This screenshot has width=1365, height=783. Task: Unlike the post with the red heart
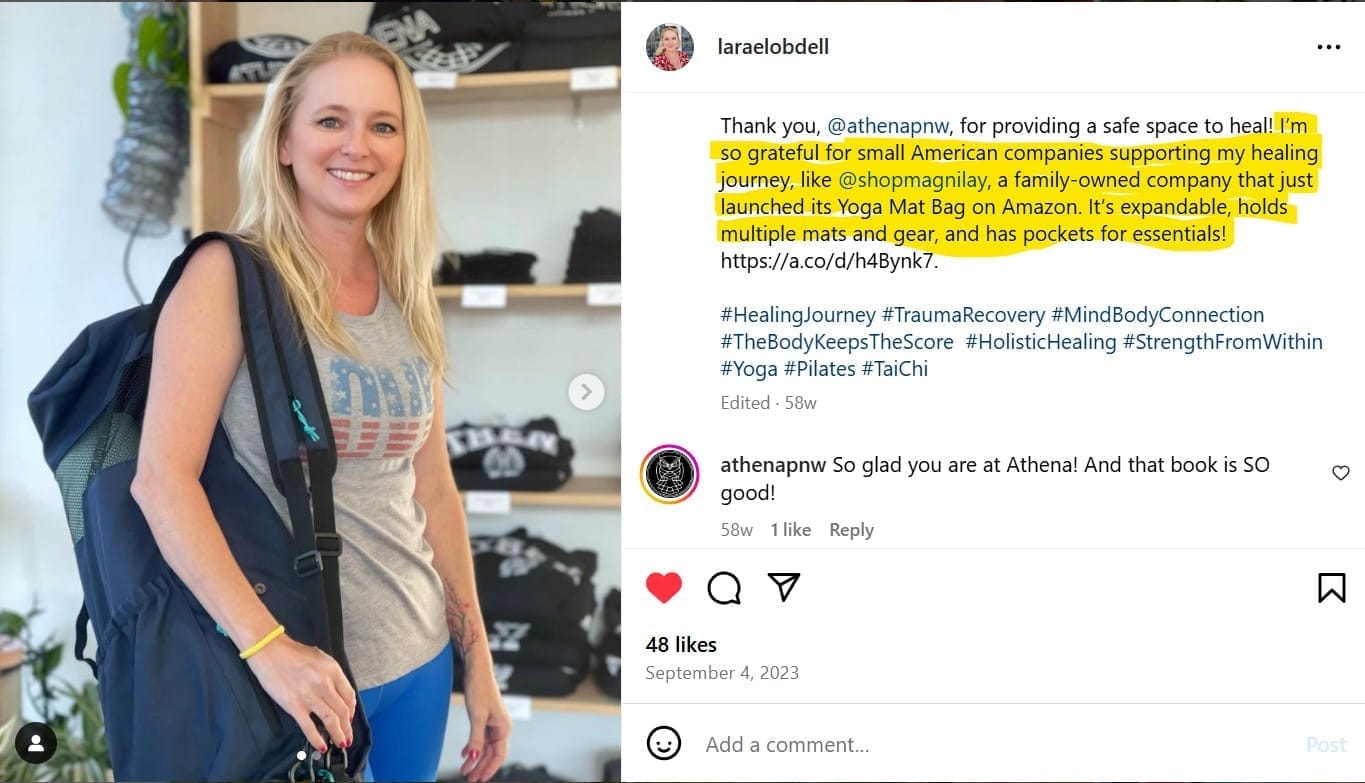[x=664, y=587]
